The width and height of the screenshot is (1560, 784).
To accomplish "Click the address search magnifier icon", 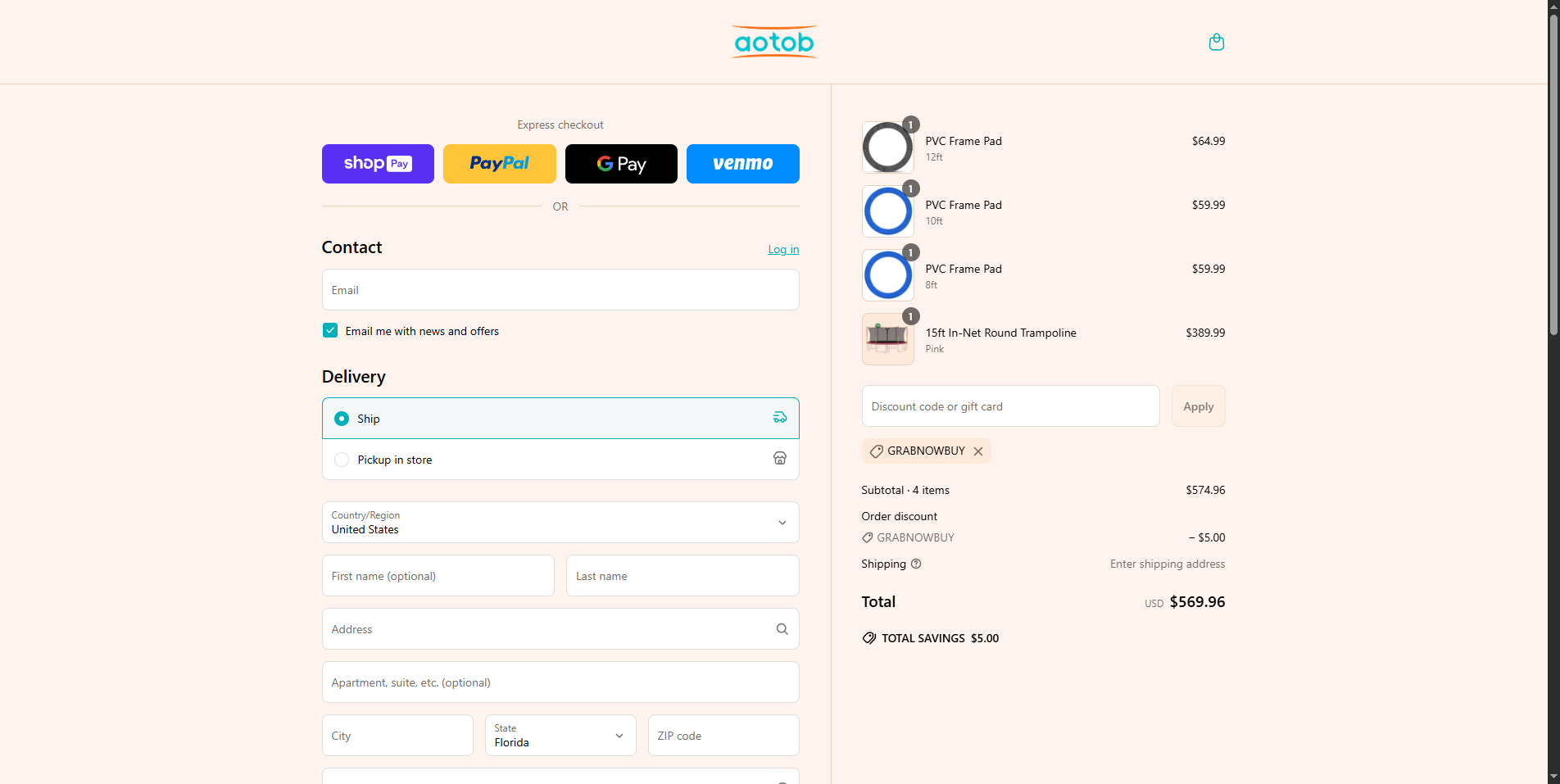I will click(782, 629).
